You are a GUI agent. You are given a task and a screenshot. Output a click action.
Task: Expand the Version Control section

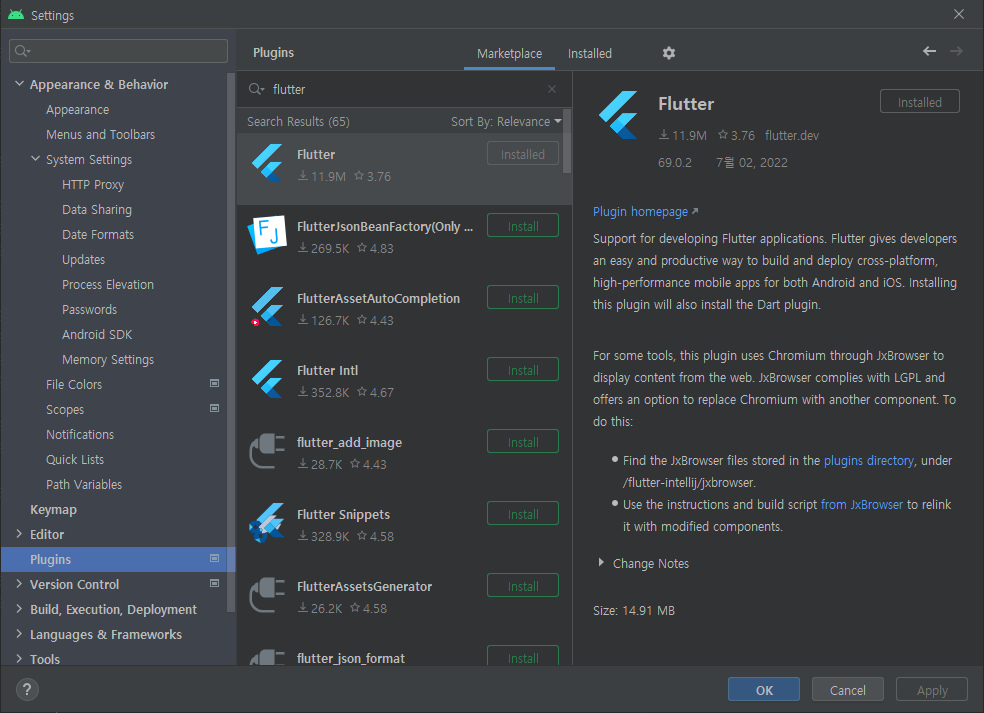(19, 584)
